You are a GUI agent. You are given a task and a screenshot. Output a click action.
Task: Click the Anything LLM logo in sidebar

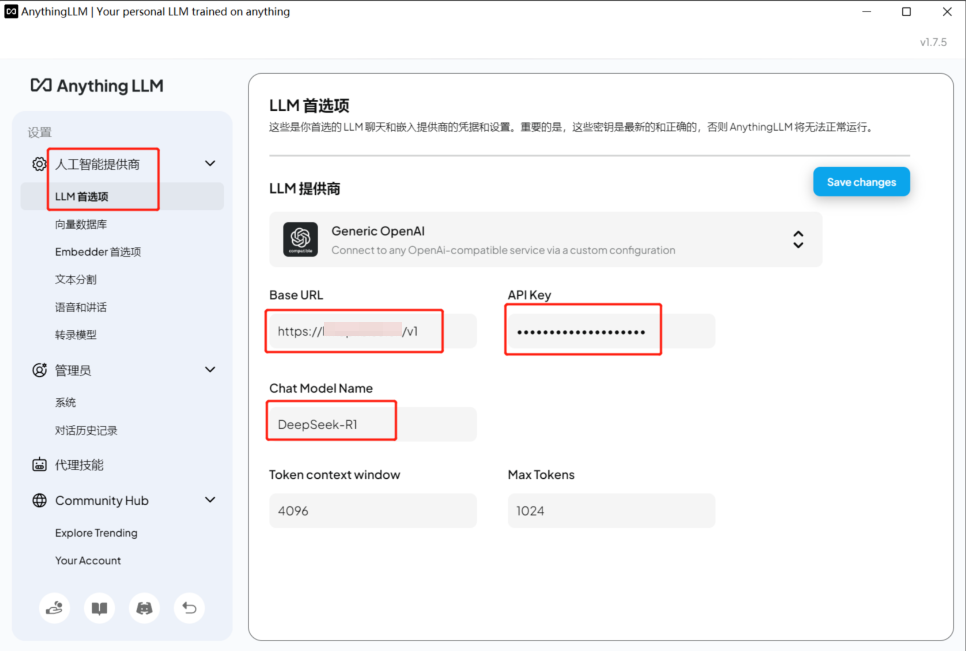(97, 86)
